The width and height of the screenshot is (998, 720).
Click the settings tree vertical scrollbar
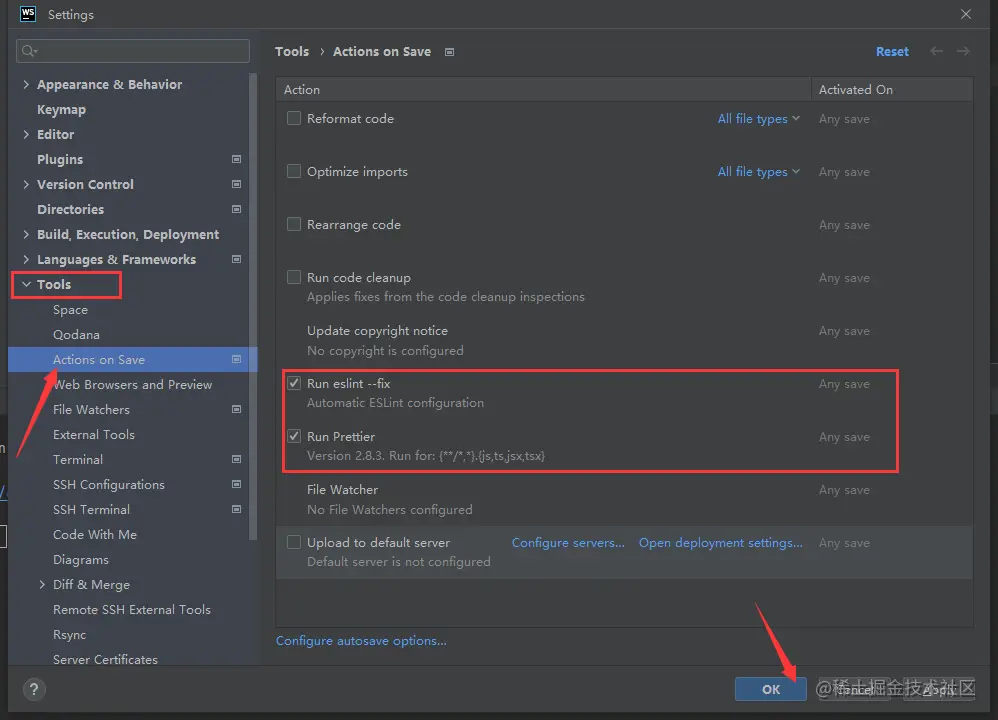(253, 306)
